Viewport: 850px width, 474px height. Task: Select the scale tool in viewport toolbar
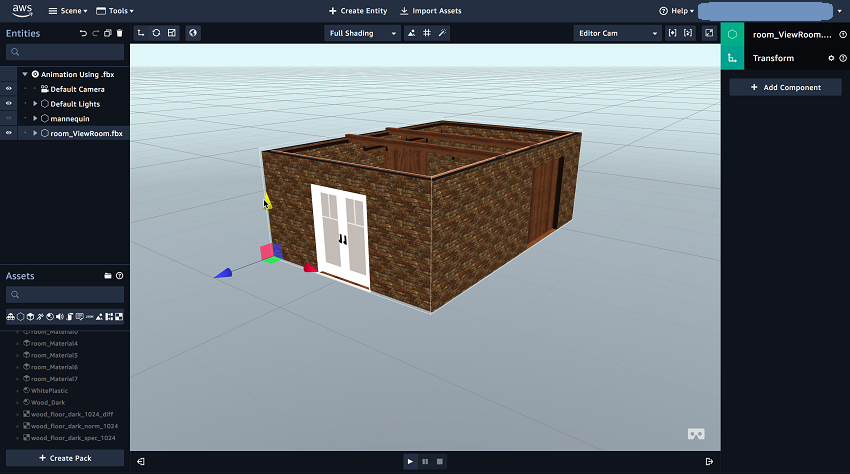coord(172,33)
